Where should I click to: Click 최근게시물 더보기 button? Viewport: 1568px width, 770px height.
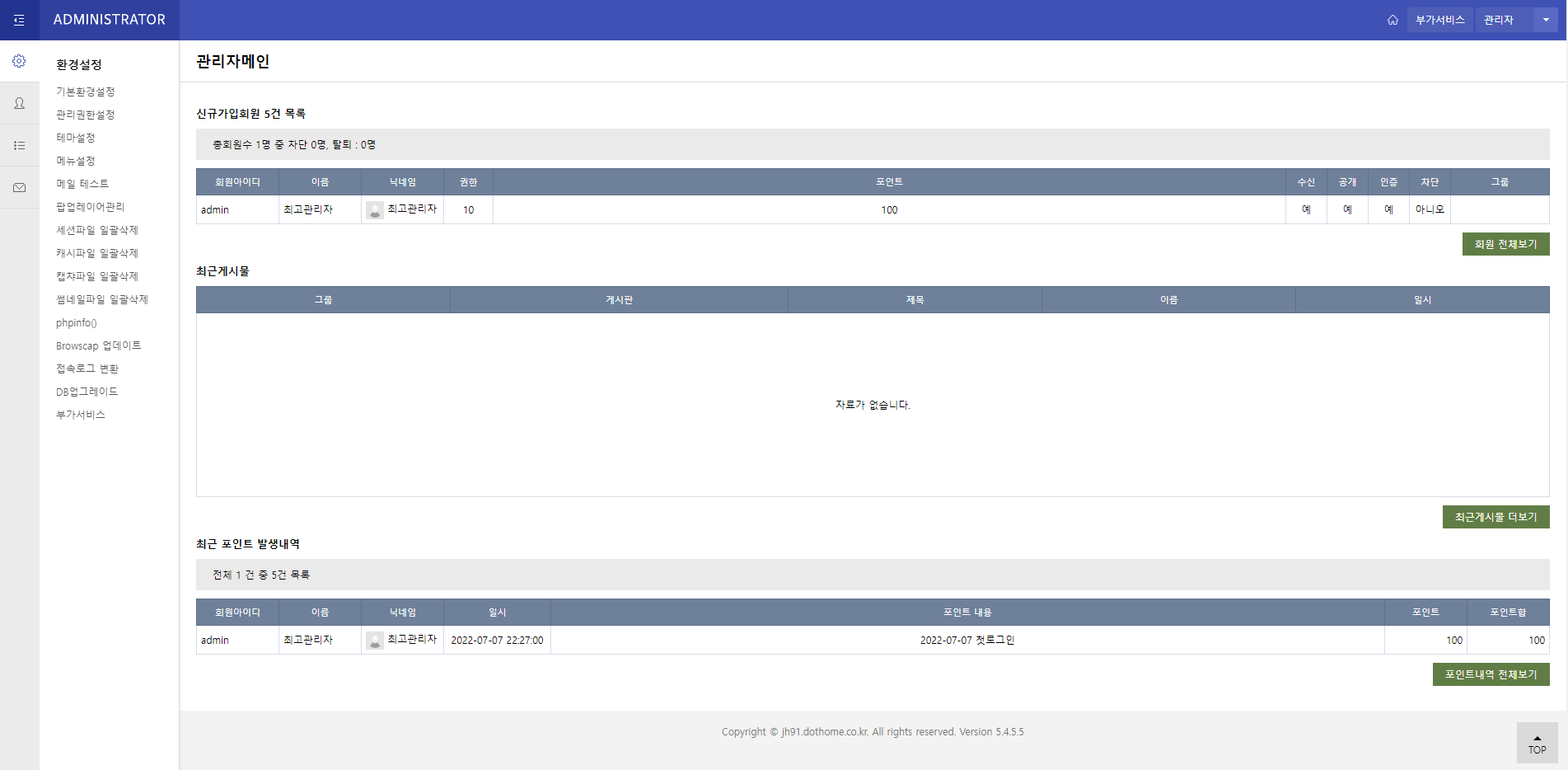[x=1495, y=517]
